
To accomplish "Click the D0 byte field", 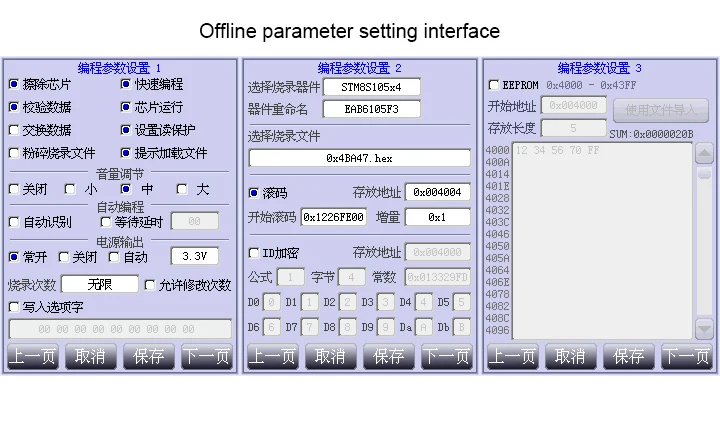I will point(272,302).
